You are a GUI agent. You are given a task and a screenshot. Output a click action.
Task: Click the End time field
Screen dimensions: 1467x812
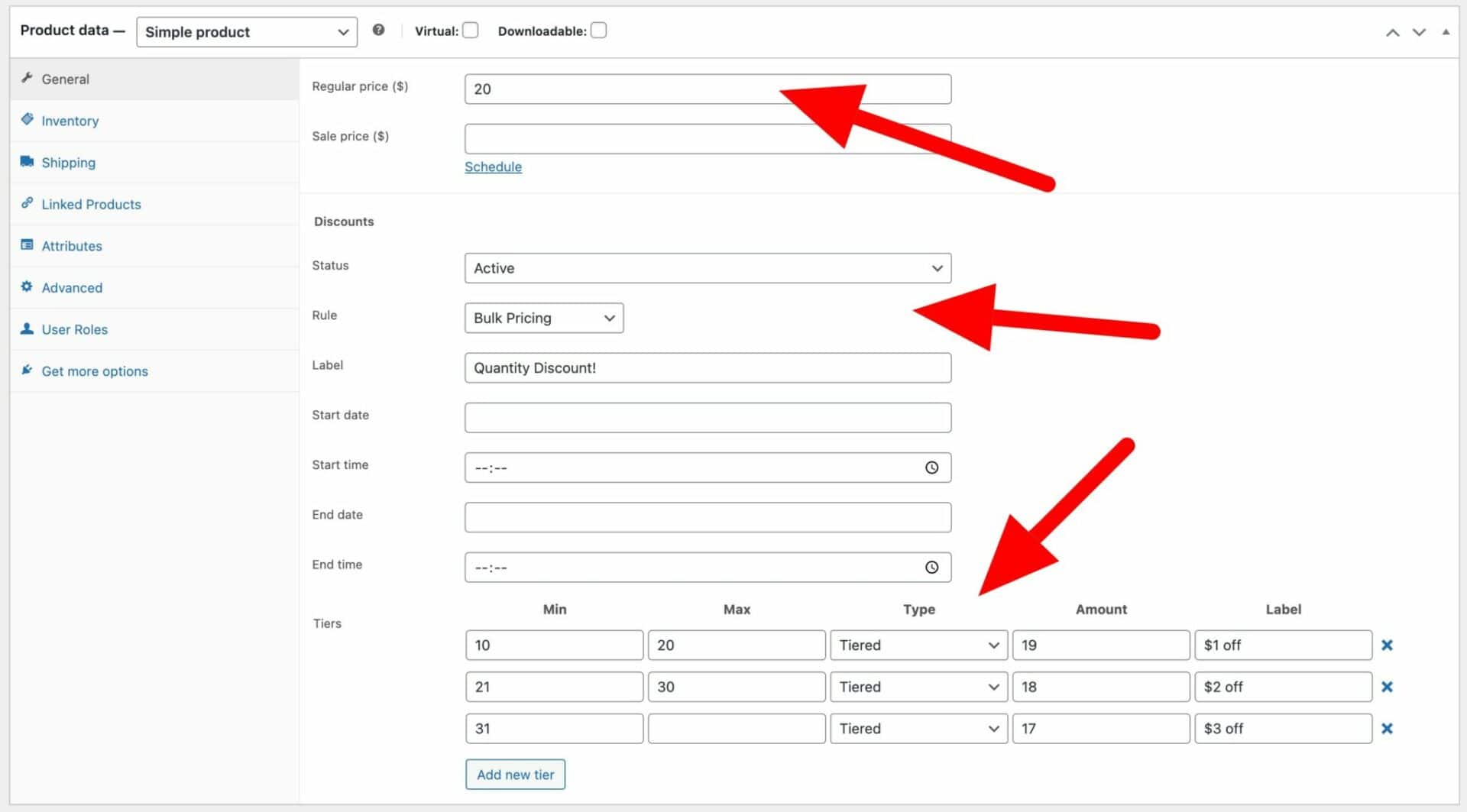pos(708,568)
